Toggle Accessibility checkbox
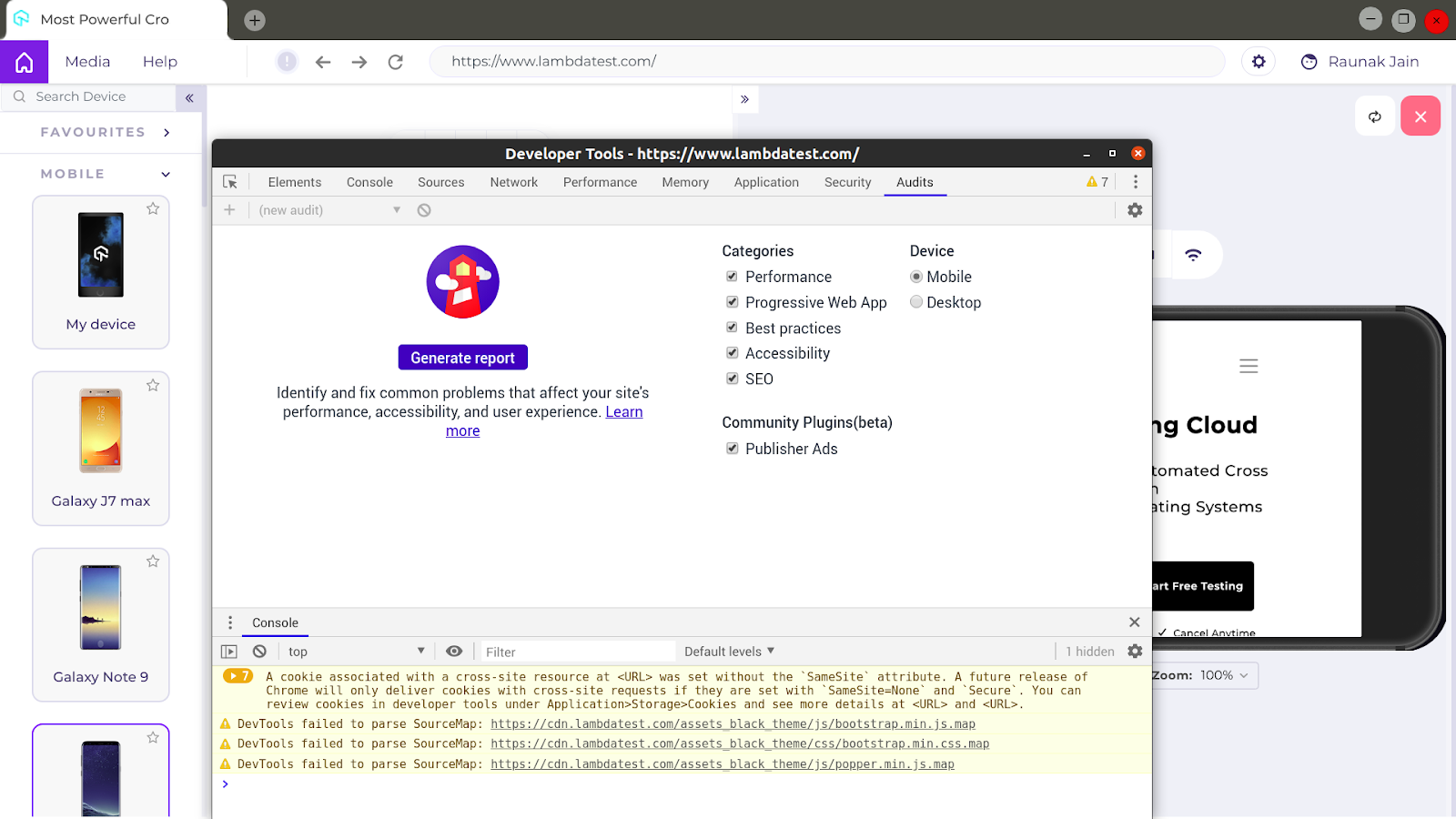Viewport: 1456px width, 819px height. point(732,353)
